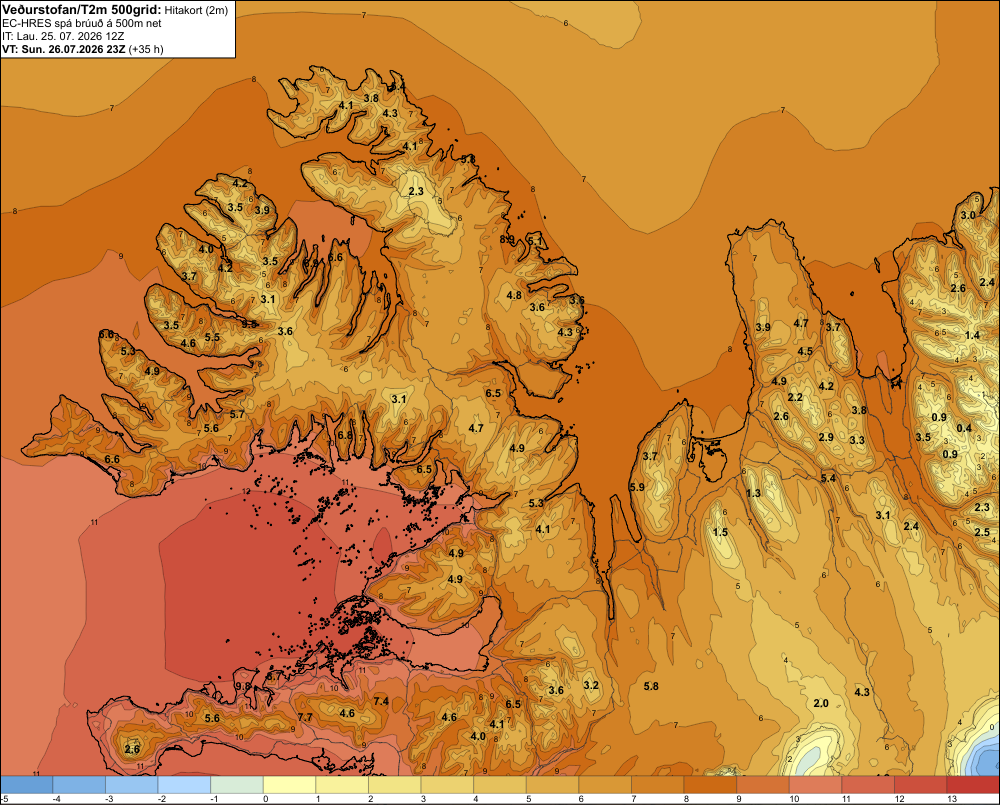Click the 1.5 temperature value on map

point(720,532)
